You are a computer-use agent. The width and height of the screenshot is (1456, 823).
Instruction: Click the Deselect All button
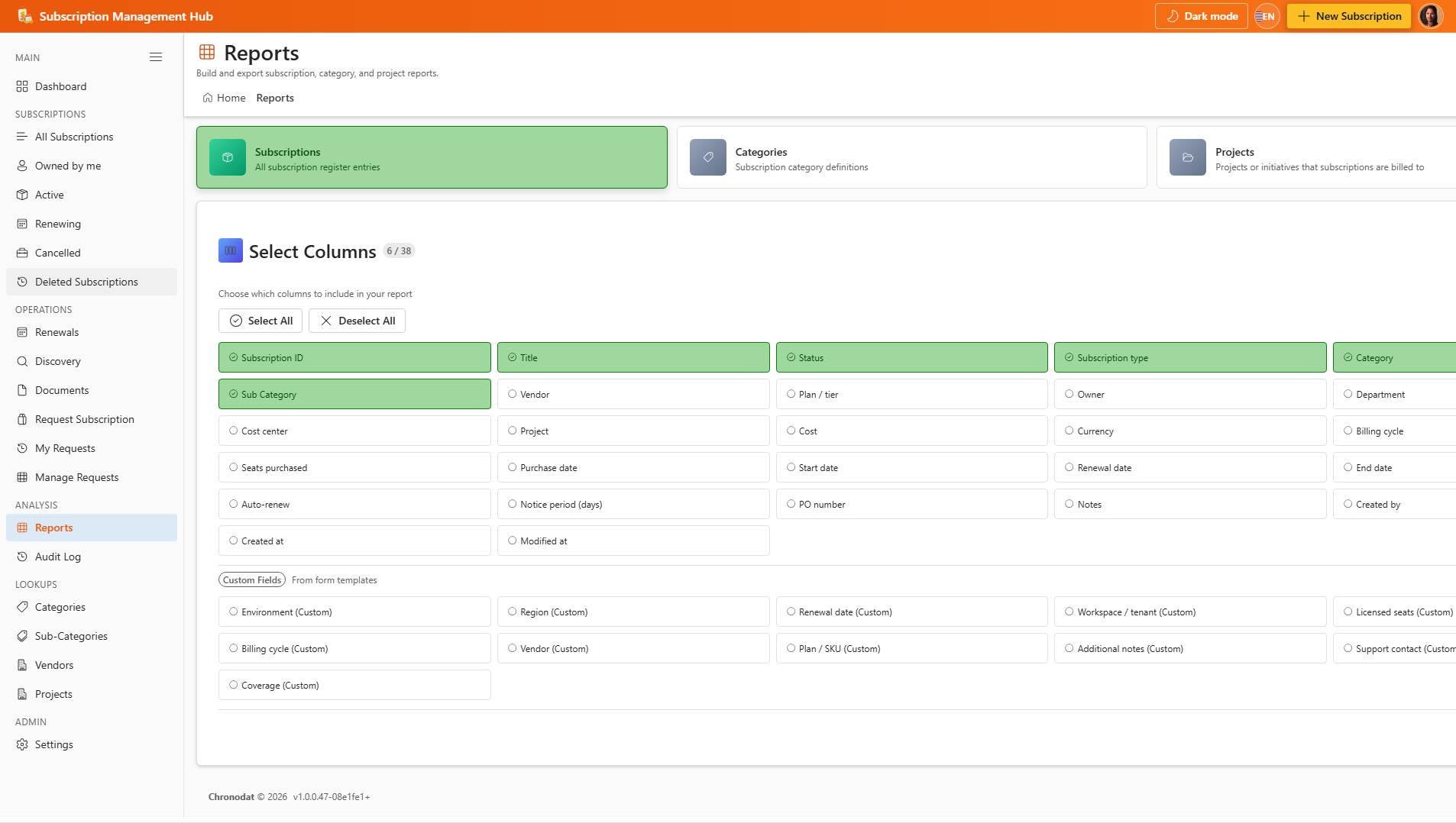(x=357, y=321)
